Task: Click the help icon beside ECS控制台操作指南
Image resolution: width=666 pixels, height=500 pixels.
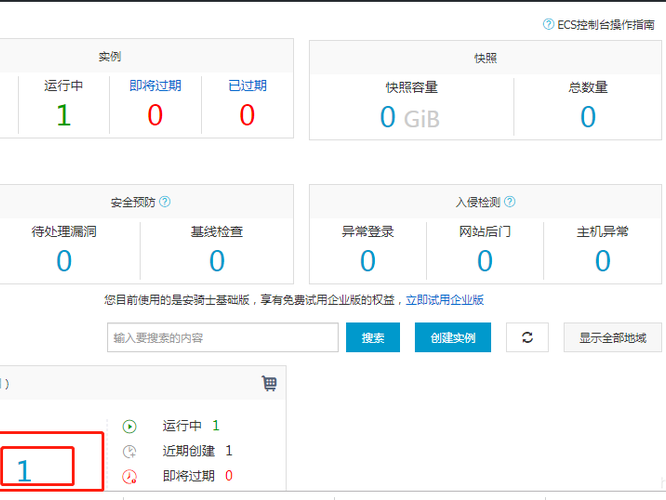Action: 548,24
